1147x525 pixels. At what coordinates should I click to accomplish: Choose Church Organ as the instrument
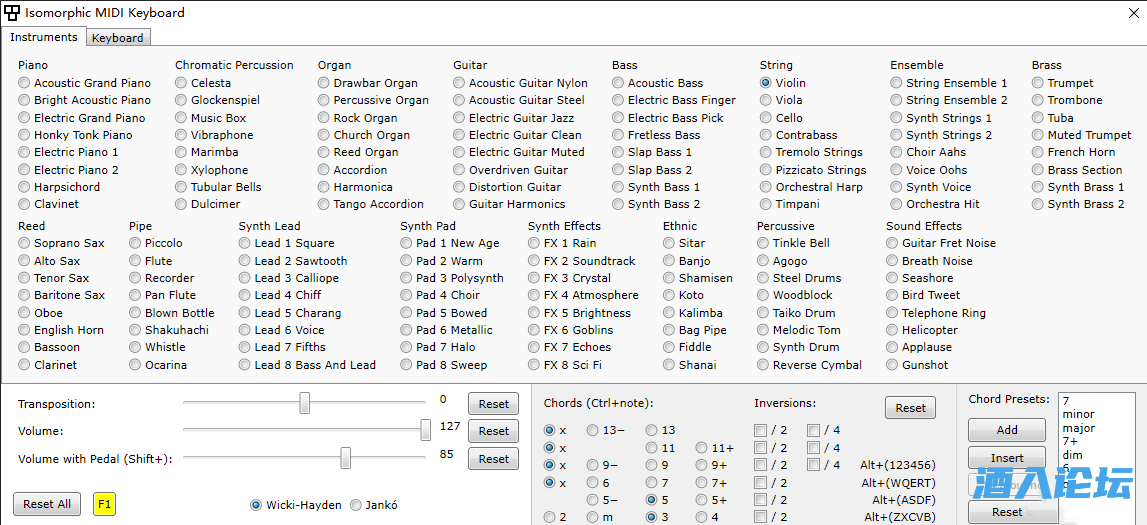coord(325,135)
